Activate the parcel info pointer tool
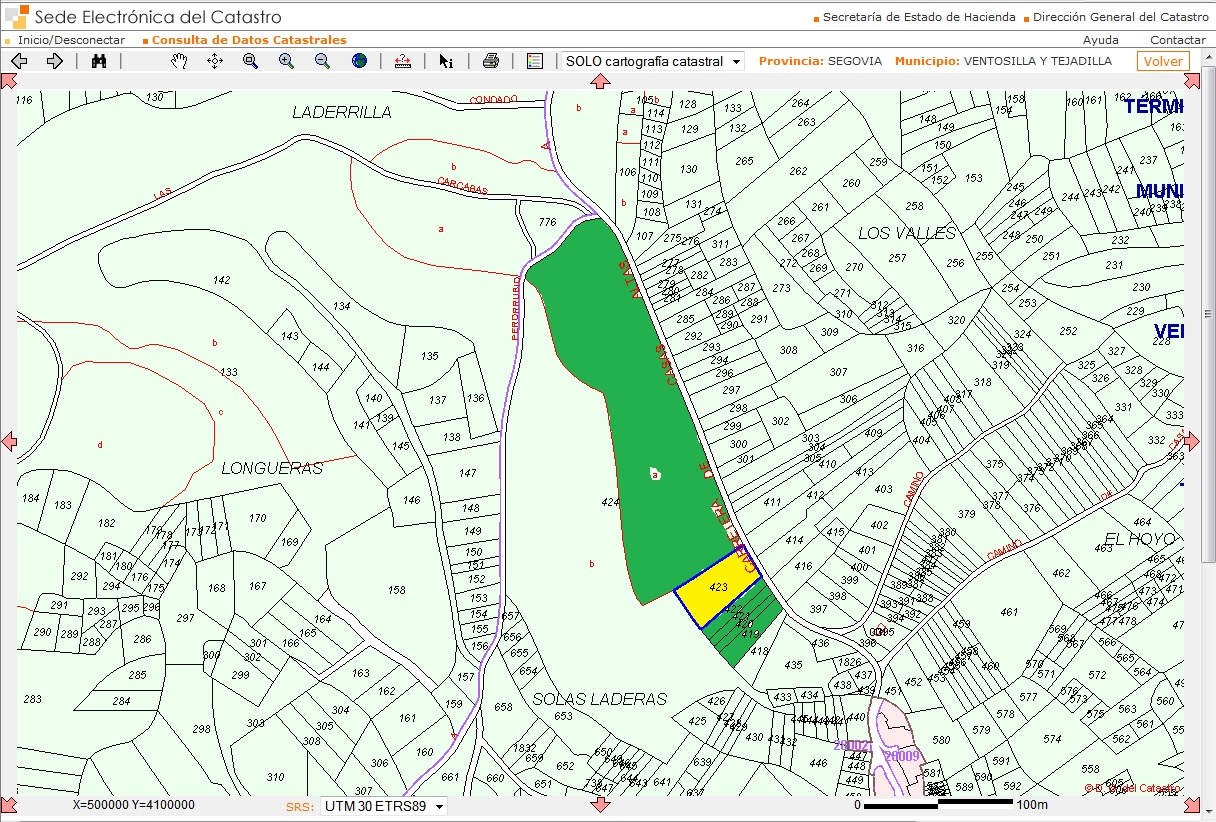 click(x=446, y=61)
